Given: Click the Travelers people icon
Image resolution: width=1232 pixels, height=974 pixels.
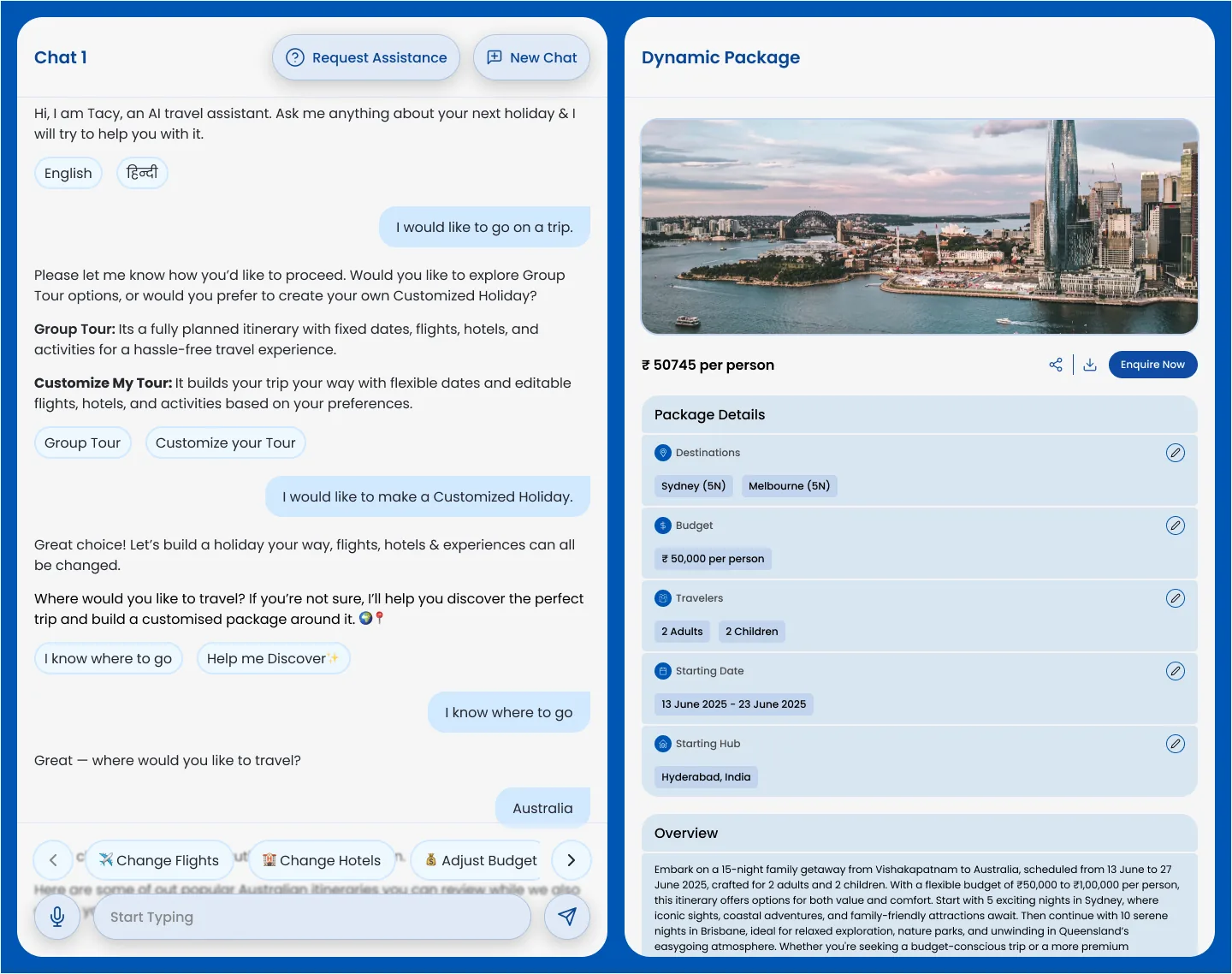Looking at the screenshot, I should coord(663,598).
